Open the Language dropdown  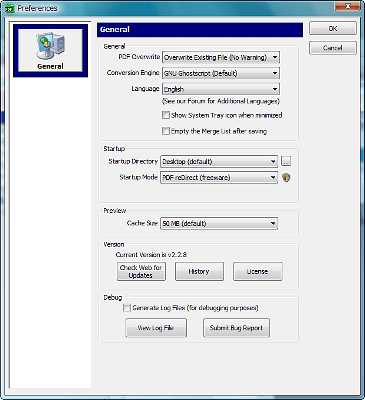point(221,89)
